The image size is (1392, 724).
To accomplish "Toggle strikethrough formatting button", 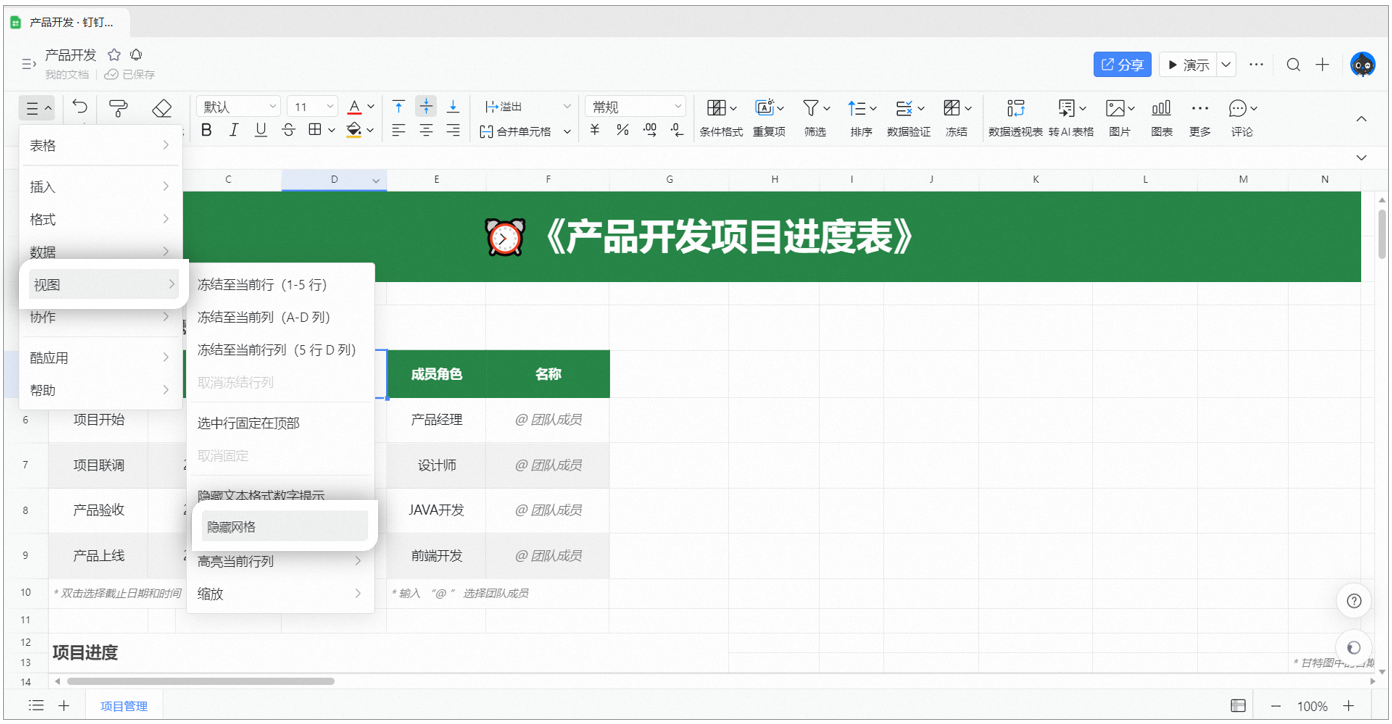I will tap(288, 130).
